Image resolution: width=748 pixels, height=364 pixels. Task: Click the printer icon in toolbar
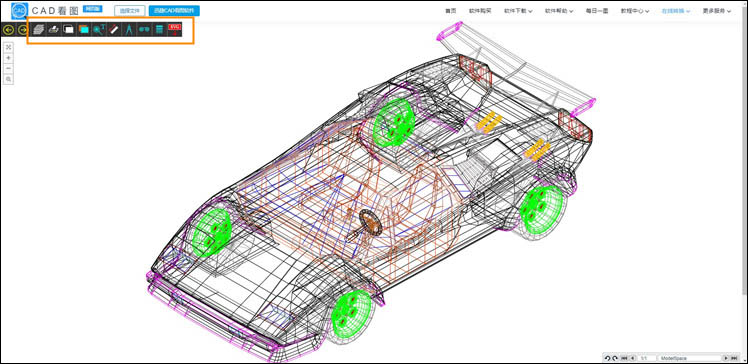point(54,30)
